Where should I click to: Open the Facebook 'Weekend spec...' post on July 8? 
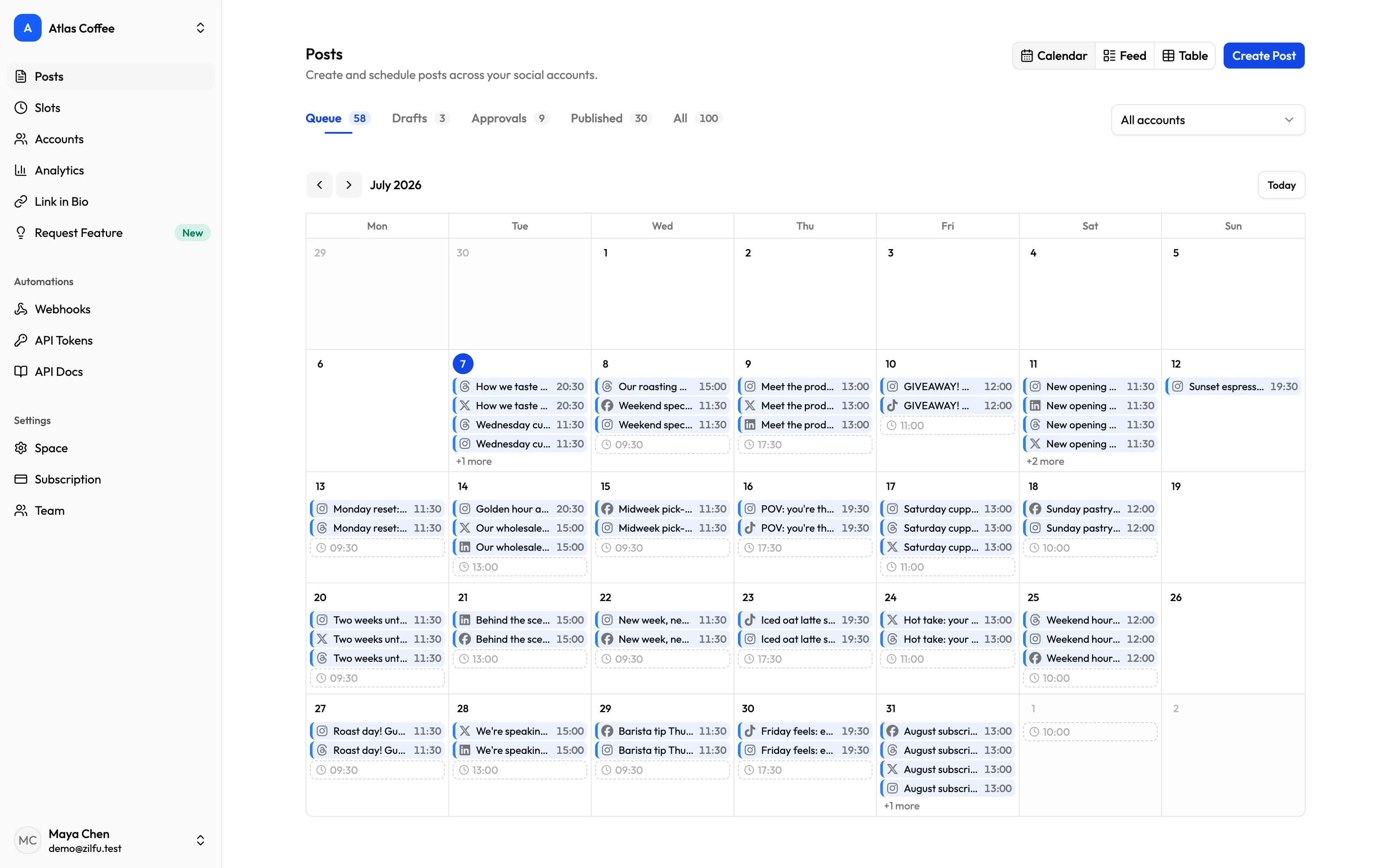[662, 406]
